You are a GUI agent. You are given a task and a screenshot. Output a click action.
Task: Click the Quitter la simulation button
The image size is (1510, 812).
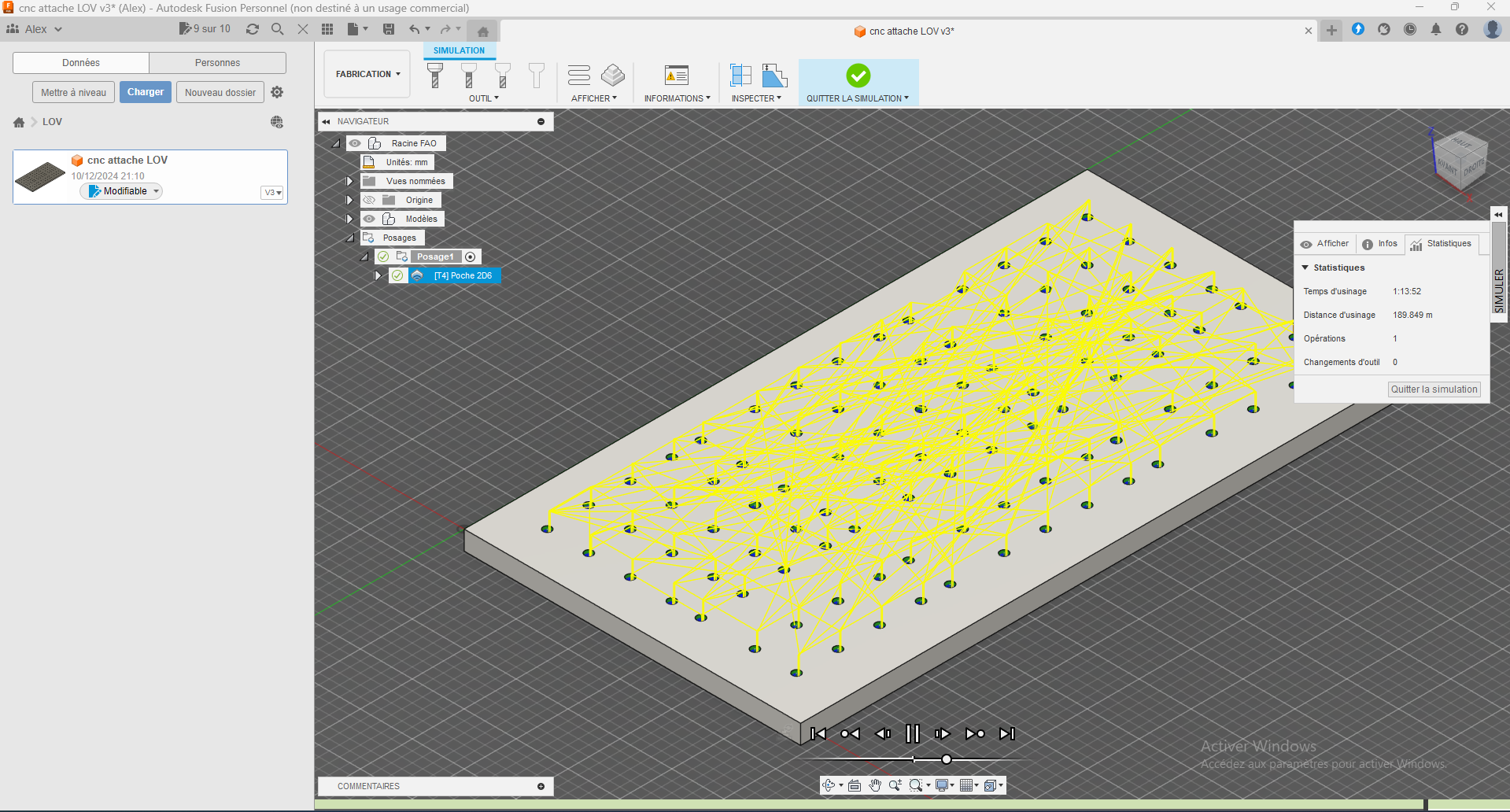(1434, 389)
